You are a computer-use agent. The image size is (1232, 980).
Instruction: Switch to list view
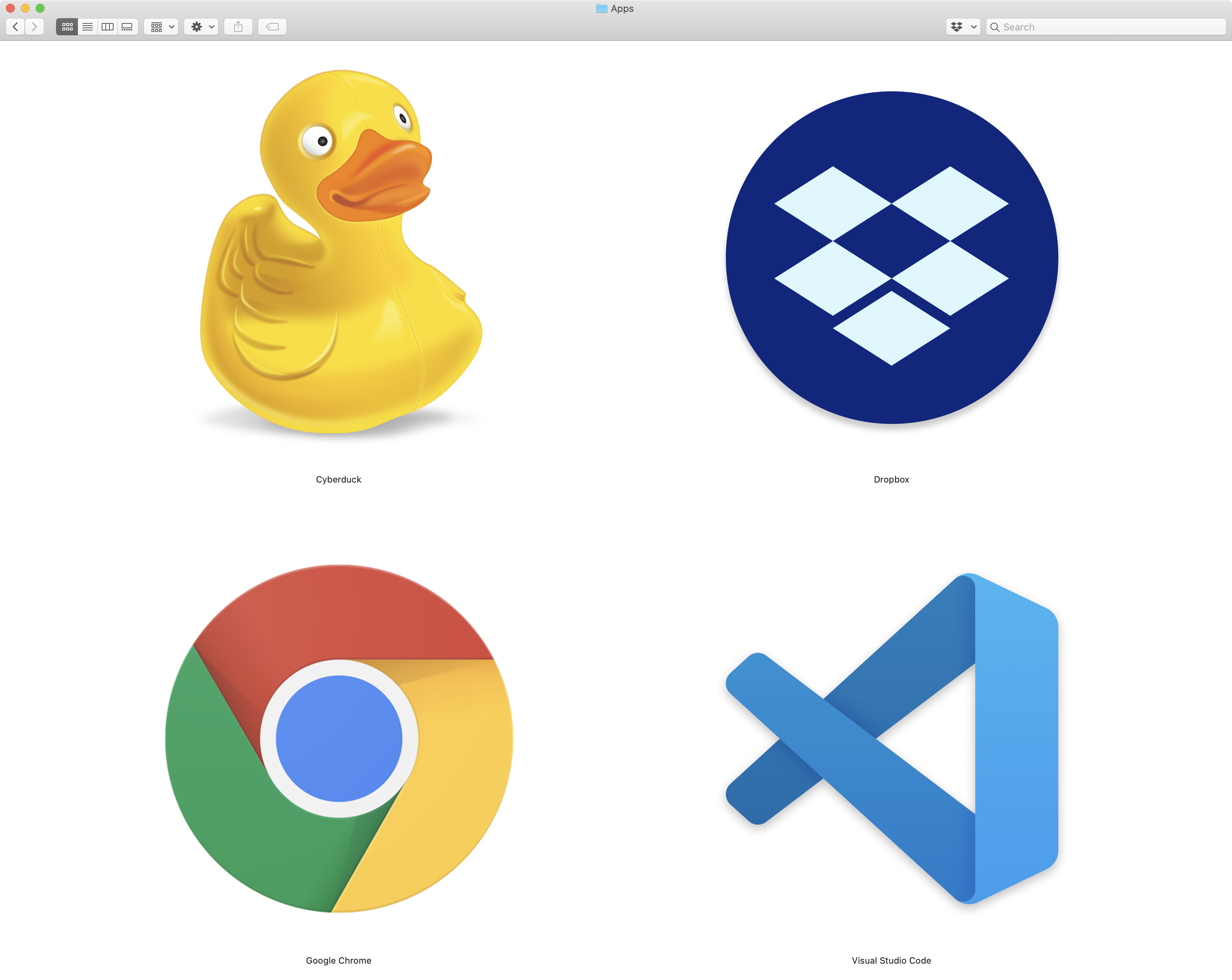88,27
